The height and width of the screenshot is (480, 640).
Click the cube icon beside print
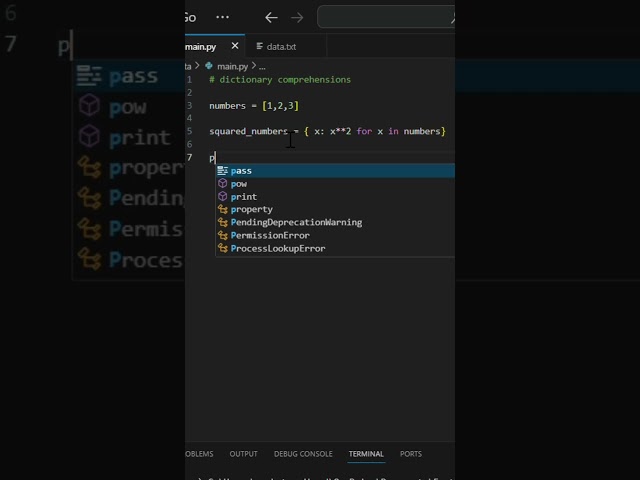point(222,196)
